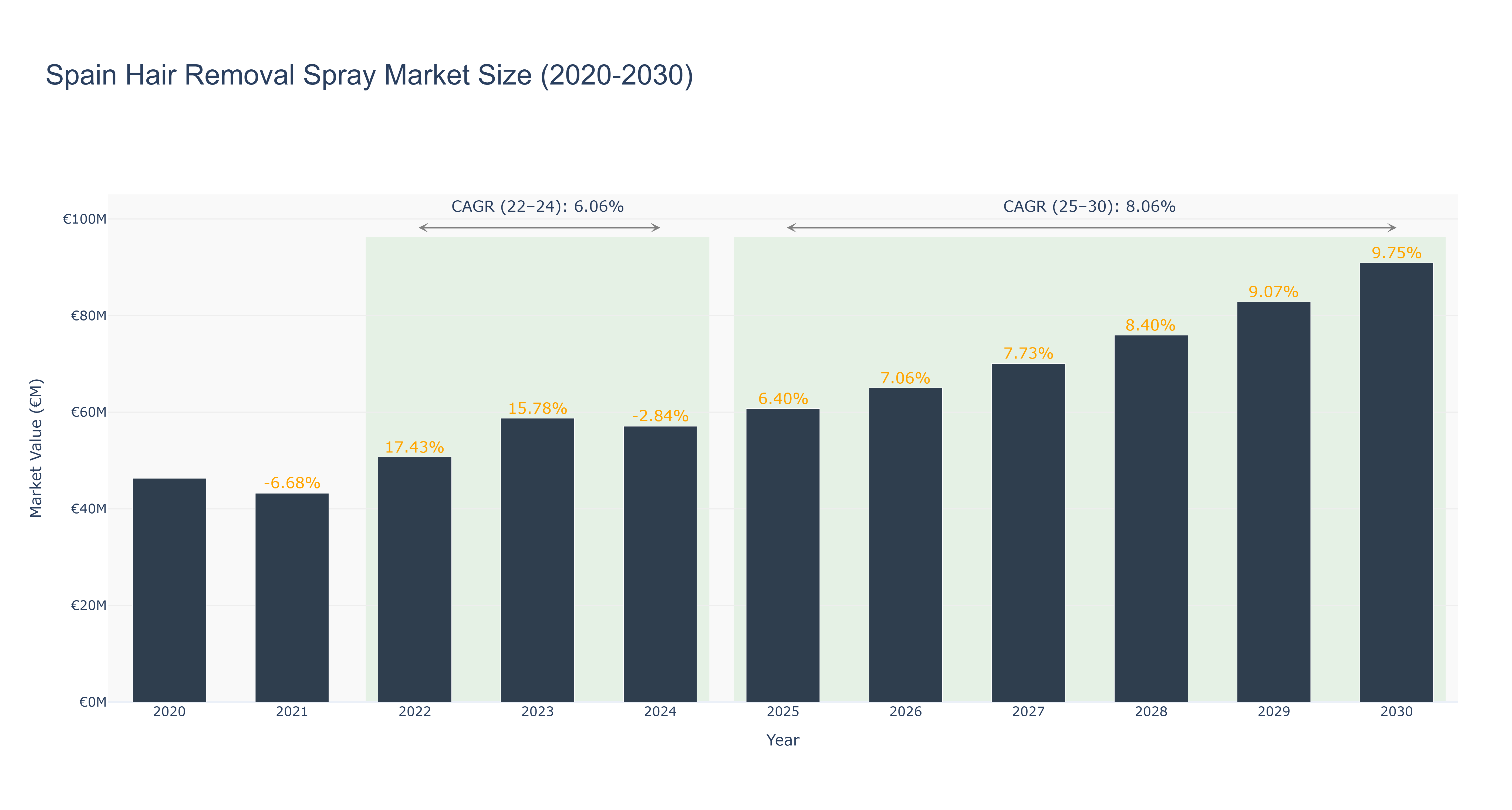
Task: Click the 7.73% growth label
Action: tap(1028, 354)
